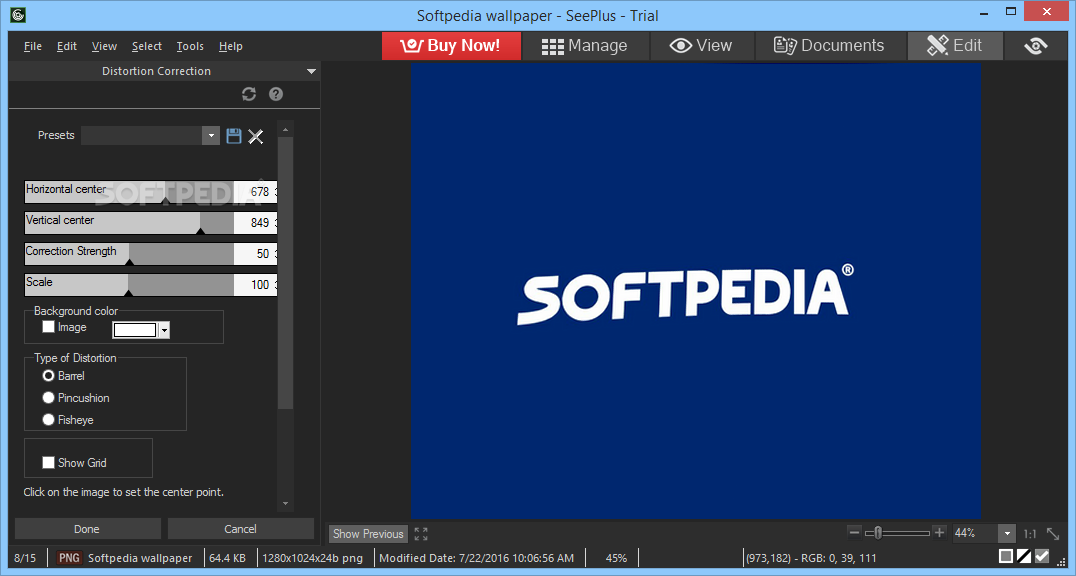Click the white square status bar icon
Viewport: 1076px width, 576px height.
click(1006, 556)
